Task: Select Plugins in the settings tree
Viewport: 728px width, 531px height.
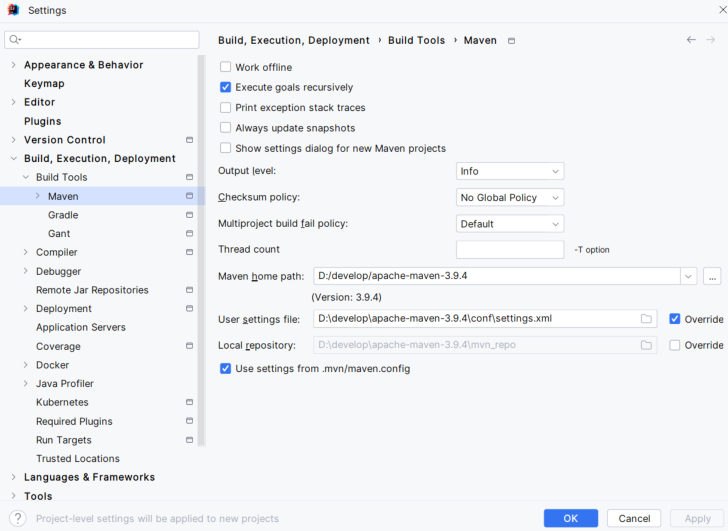Action: coord(43,121)
